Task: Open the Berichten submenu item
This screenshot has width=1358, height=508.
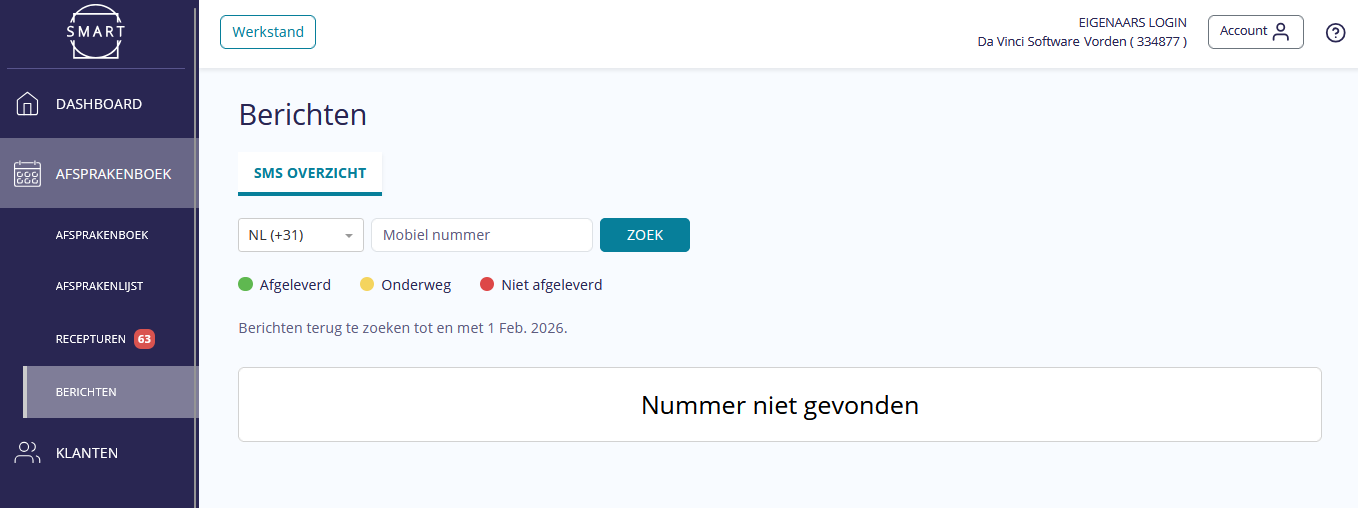Action: (86, 392)
